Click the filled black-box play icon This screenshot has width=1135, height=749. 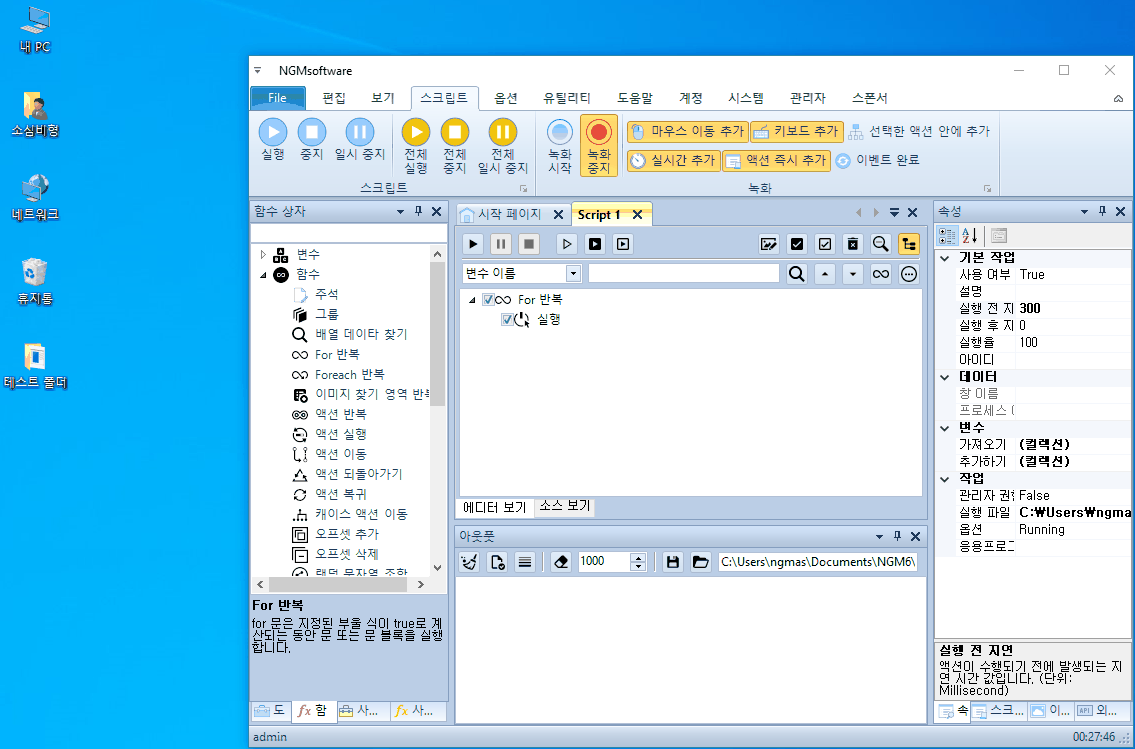coord(595,245)
